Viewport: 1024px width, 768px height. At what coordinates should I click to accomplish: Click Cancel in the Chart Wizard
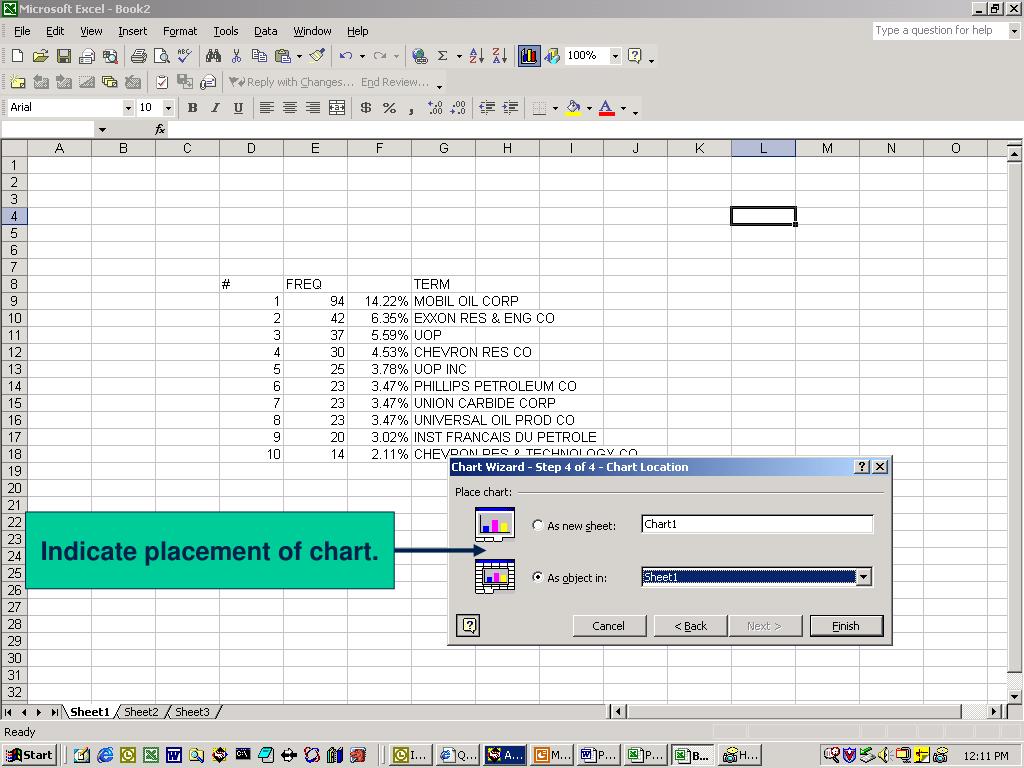pyautogui.click(x=609, y=626)
